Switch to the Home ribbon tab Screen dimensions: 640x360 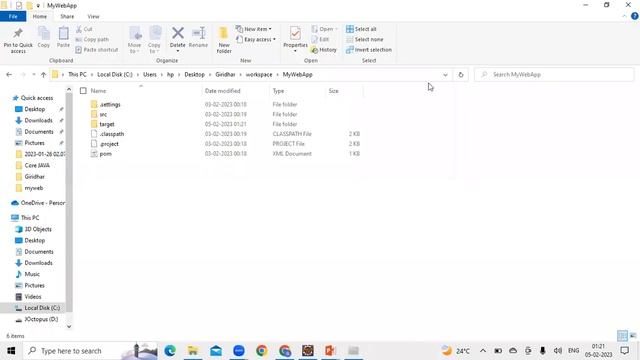[40, 16]
